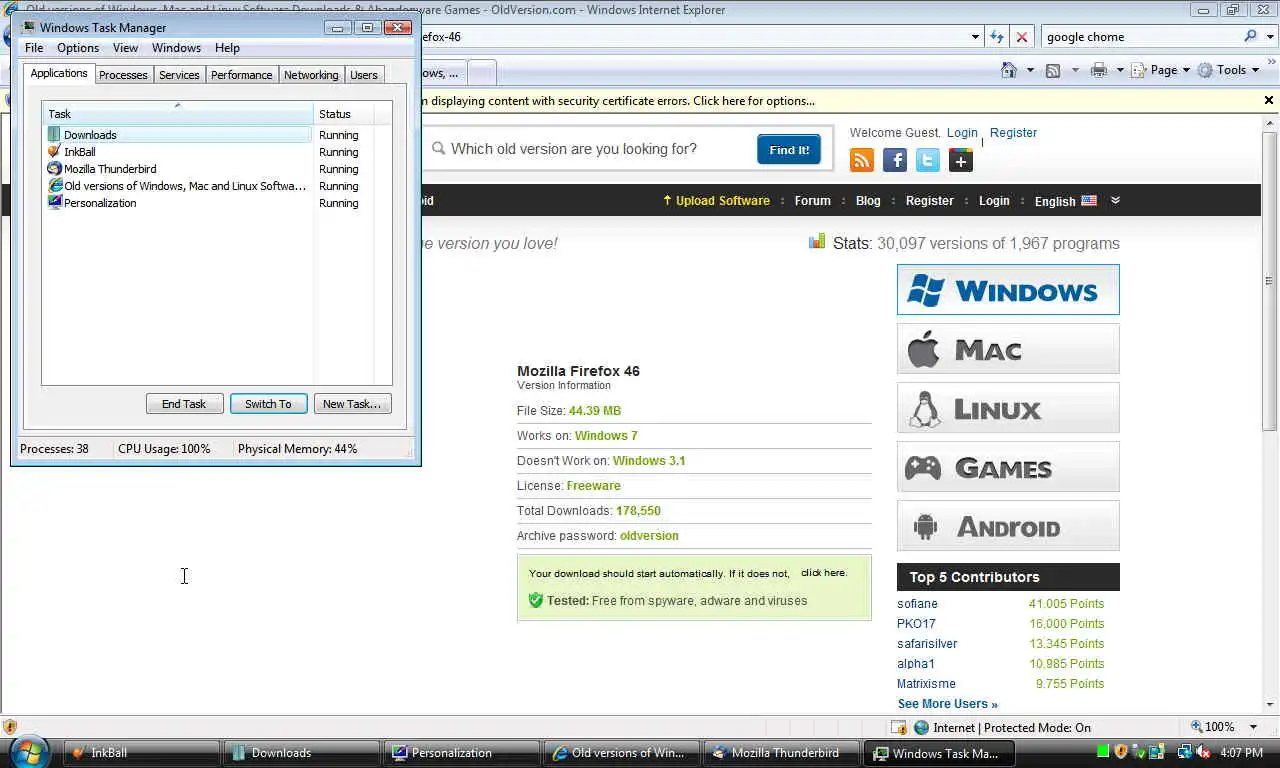Open the Twitter icon on the website header

point(928,160)
